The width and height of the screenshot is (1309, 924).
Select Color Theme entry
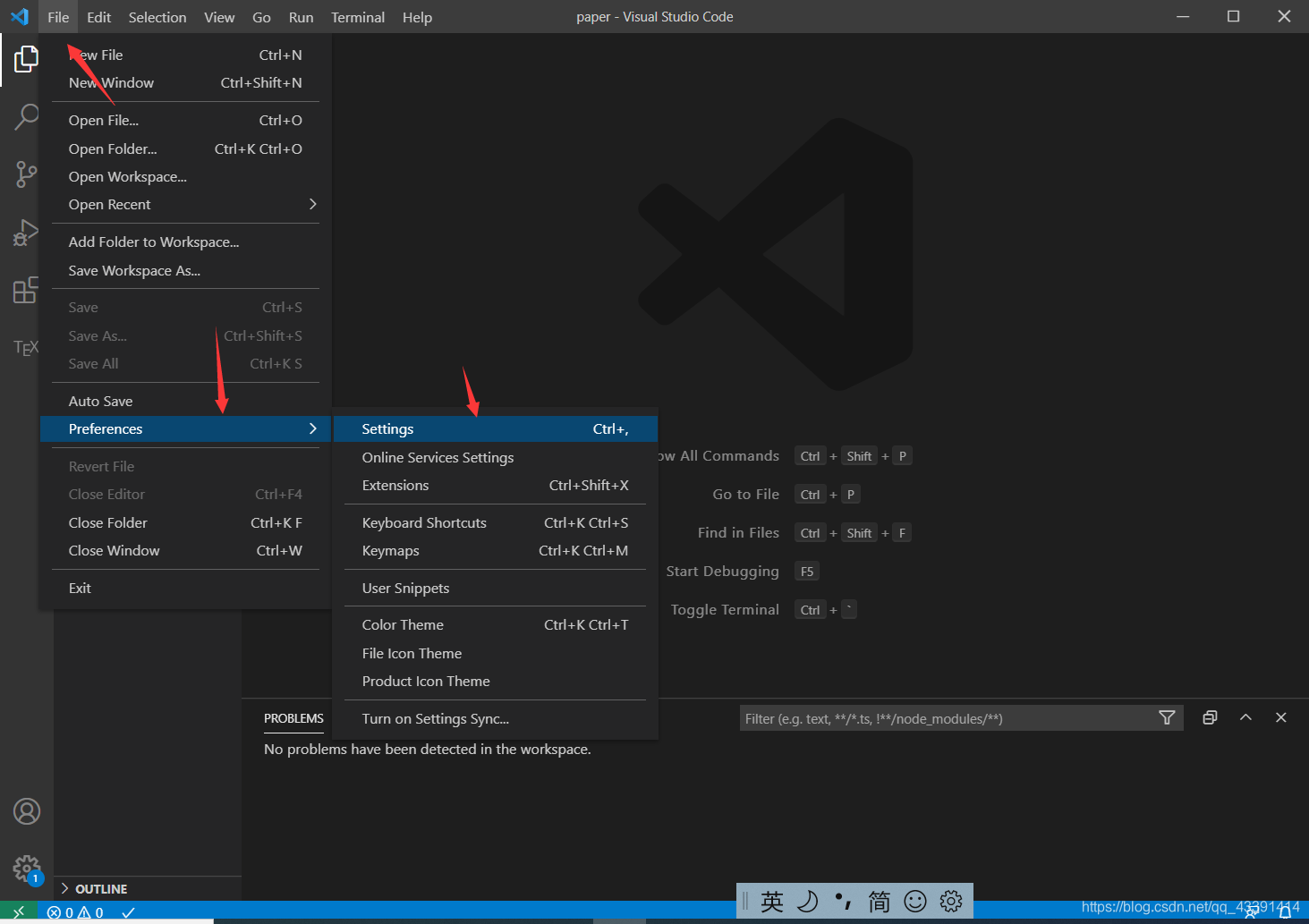tap(495, 624)
